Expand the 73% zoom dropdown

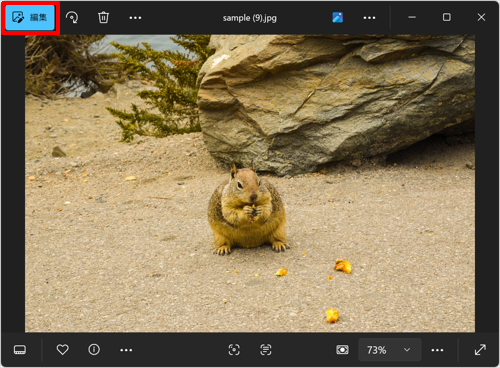(390, 350)
